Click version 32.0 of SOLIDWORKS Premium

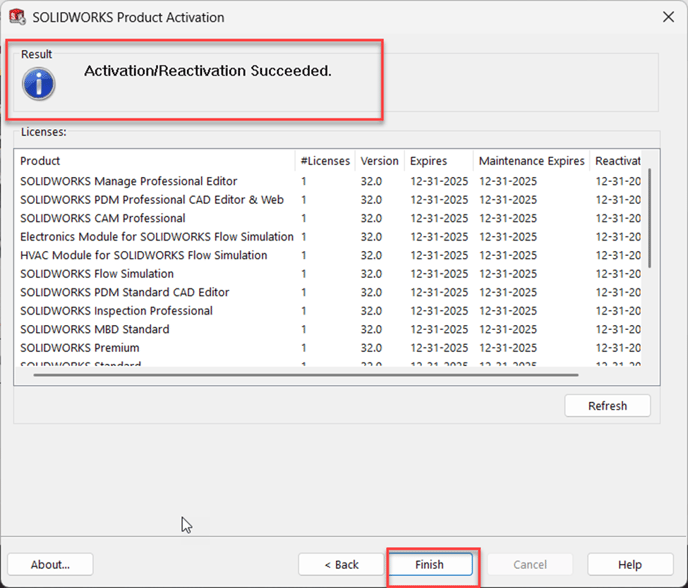[371, 348]
